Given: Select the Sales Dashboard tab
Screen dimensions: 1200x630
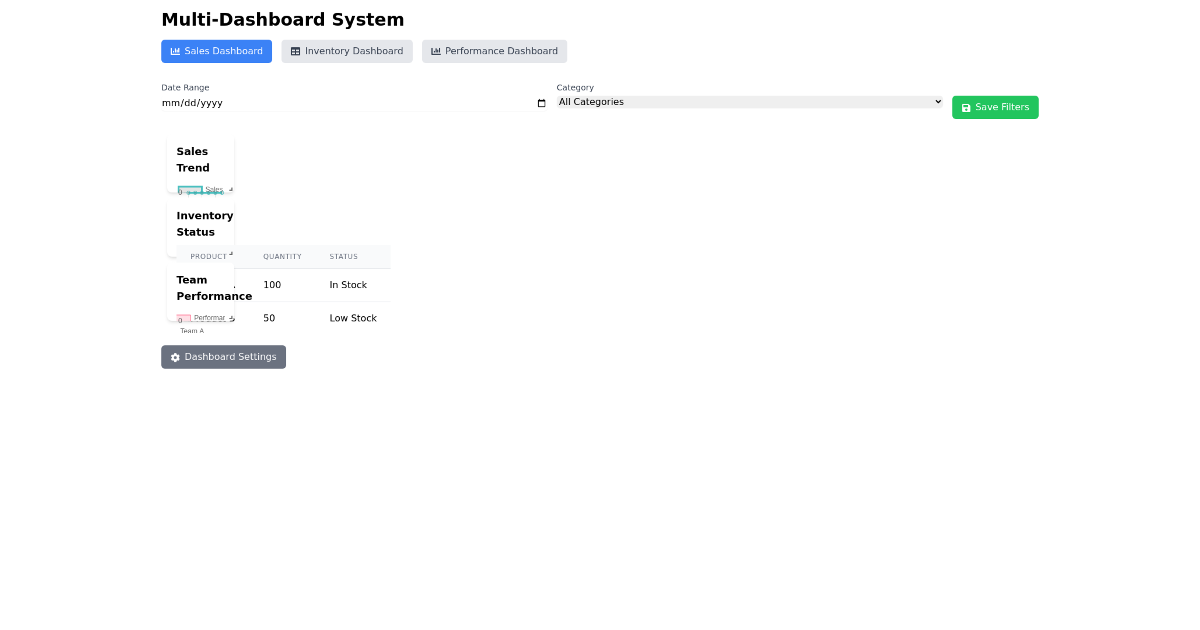Looking at the screenshot, I should [216, 52].
